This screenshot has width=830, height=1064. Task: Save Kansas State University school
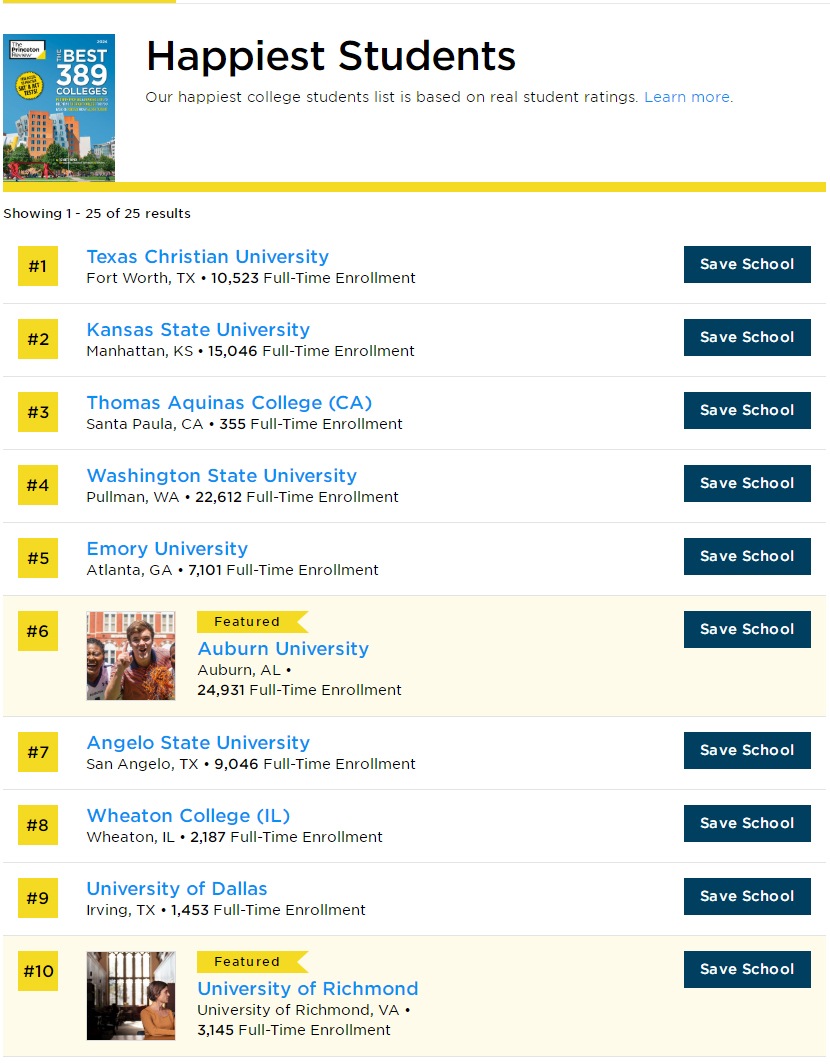pos(746,338)
